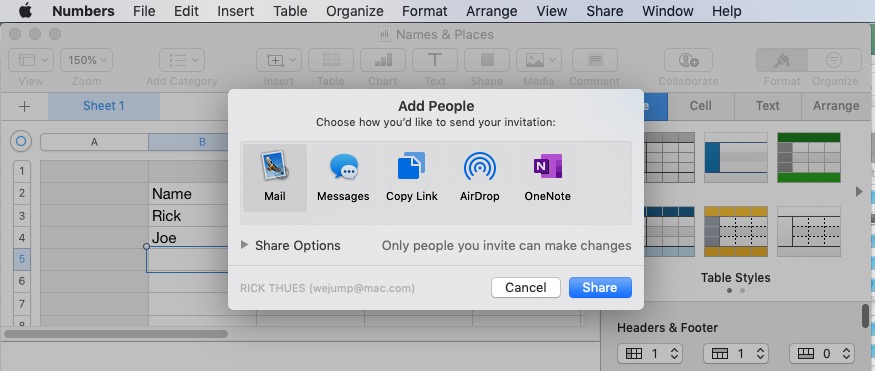Choose Messages to send the invitation
Image resolution: width=875 pixels, height=371 pixels.
[343, 177]
